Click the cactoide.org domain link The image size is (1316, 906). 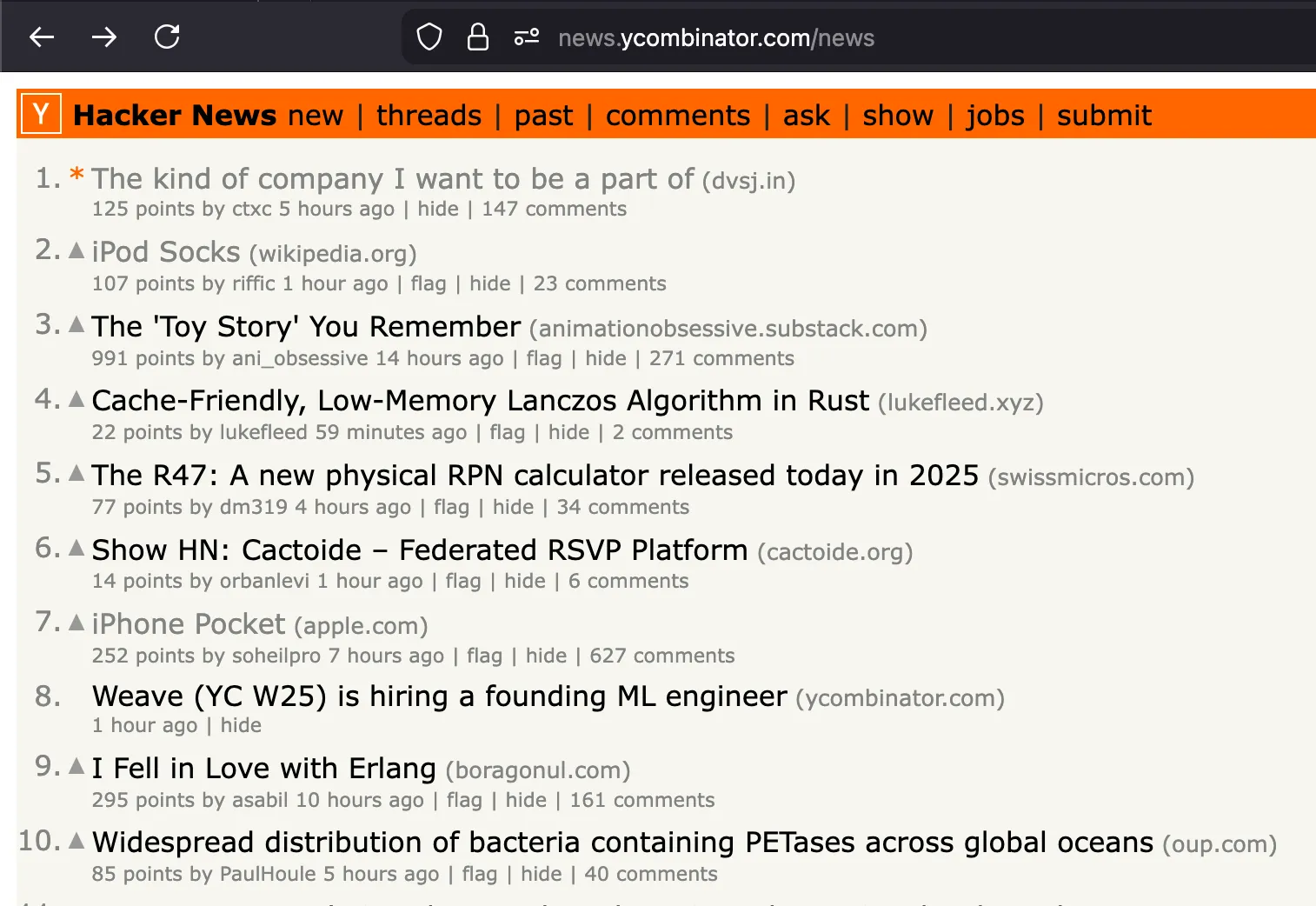(x=835, y=552)
